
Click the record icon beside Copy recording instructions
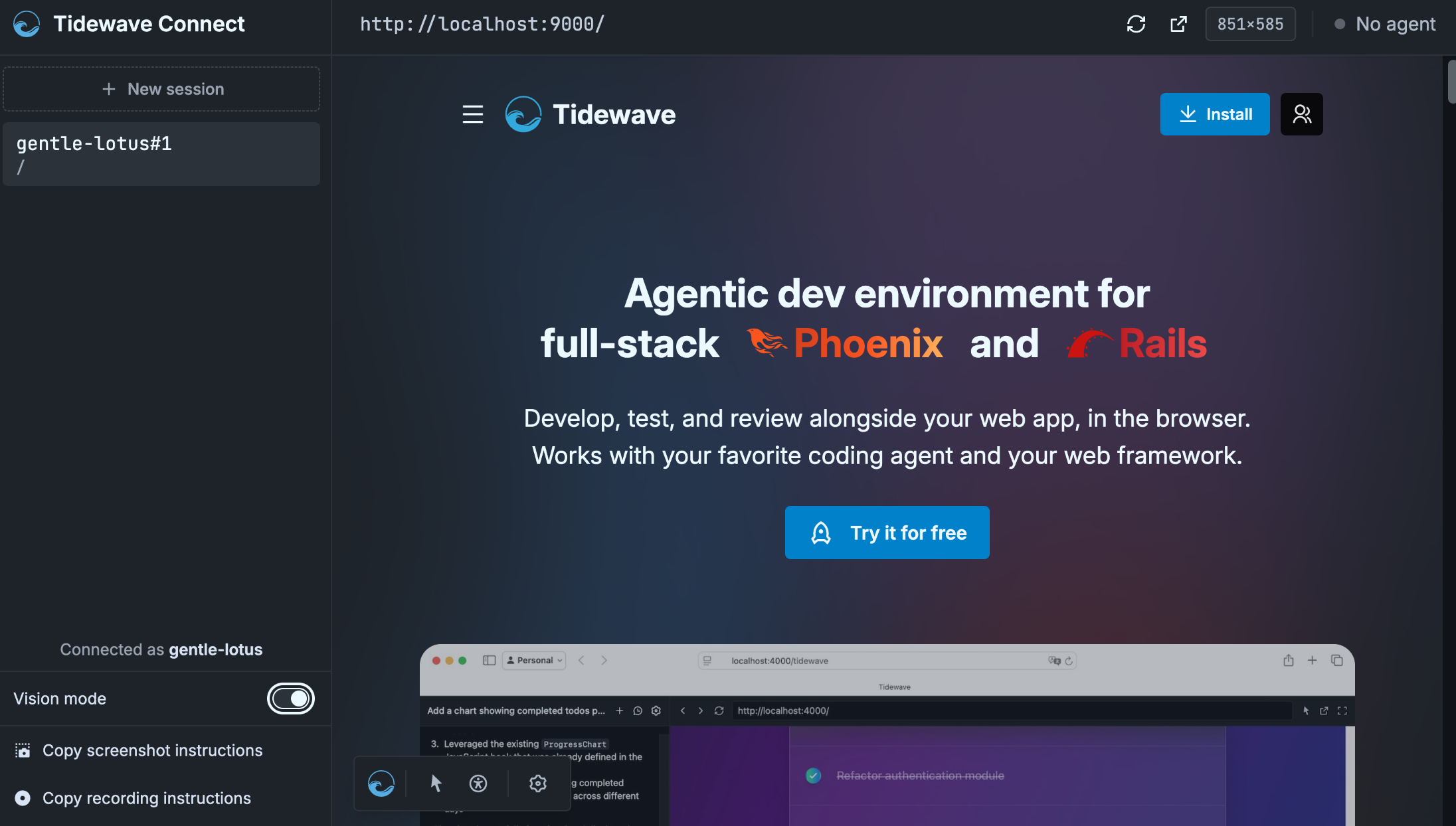coord(23,798)
